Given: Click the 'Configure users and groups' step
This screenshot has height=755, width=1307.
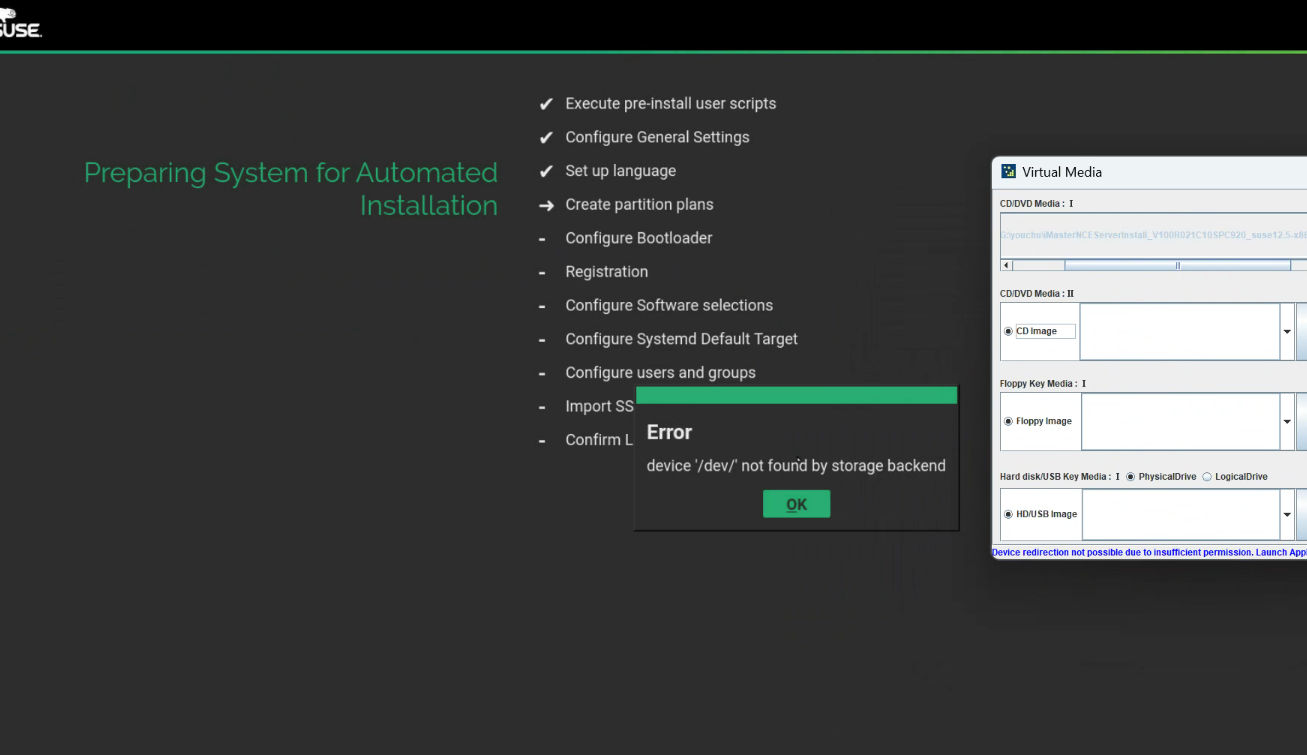Looking at the screenshot, I should pyautogui.click(x=661, y=373).
